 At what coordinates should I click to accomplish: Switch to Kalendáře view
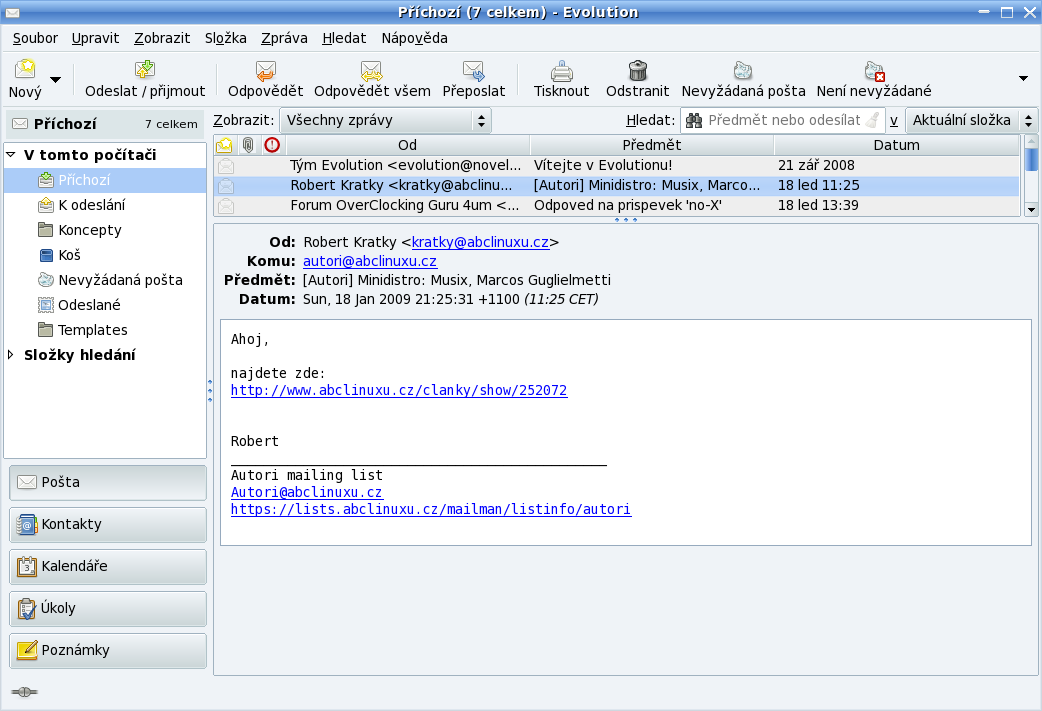(x=108, y=566)
